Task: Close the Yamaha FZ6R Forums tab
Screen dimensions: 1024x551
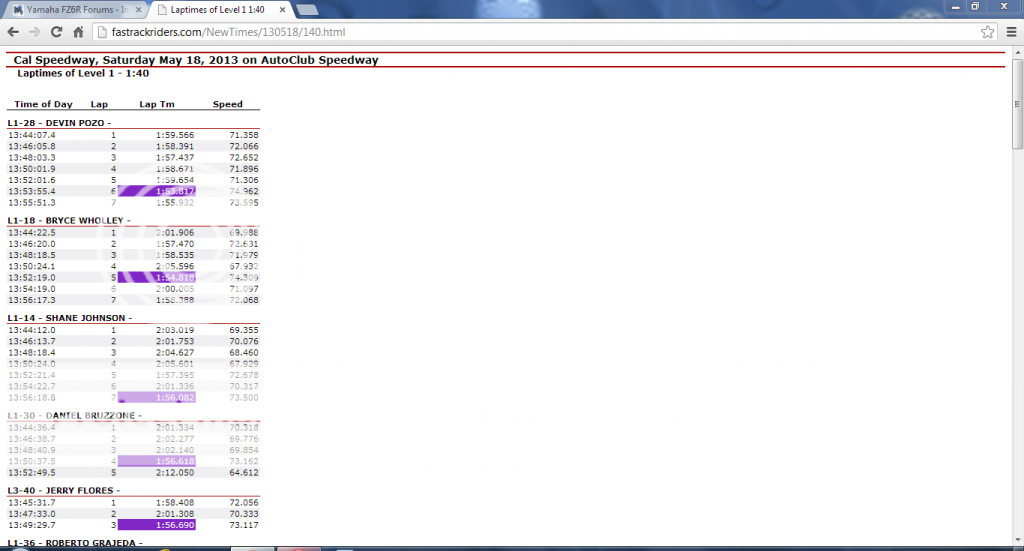Action: 137,10
